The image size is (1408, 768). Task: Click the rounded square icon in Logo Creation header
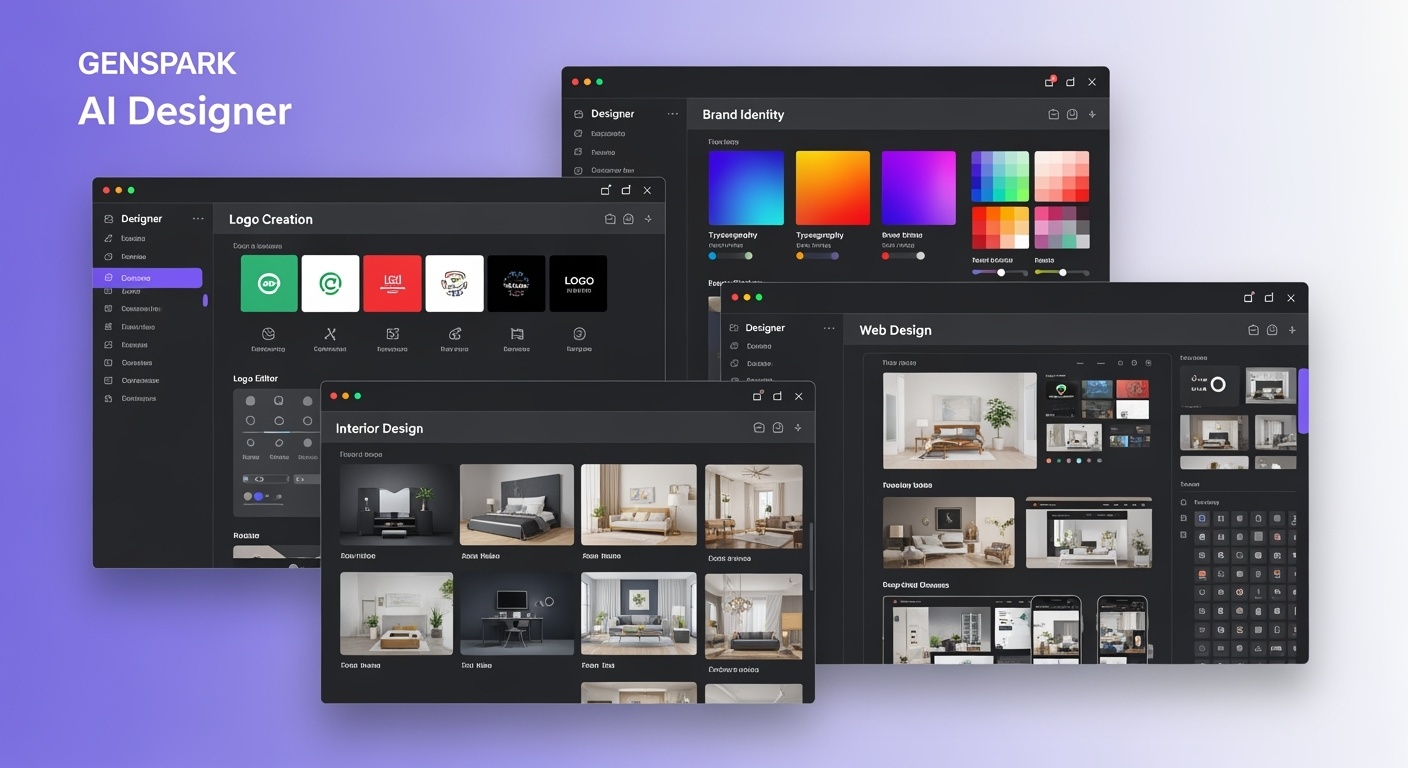point(628,219)
